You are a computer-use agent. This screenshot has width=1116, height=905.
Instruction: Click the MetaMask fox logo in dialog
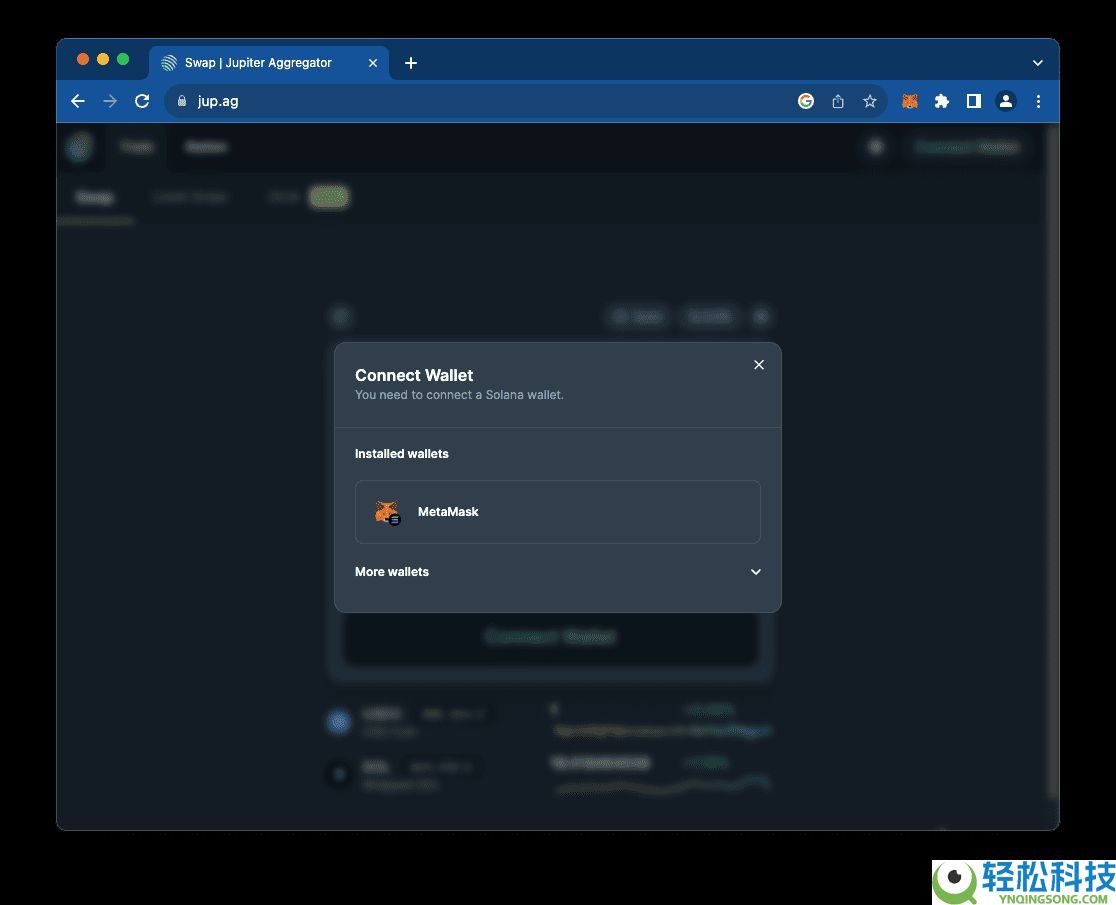(387, 512)
